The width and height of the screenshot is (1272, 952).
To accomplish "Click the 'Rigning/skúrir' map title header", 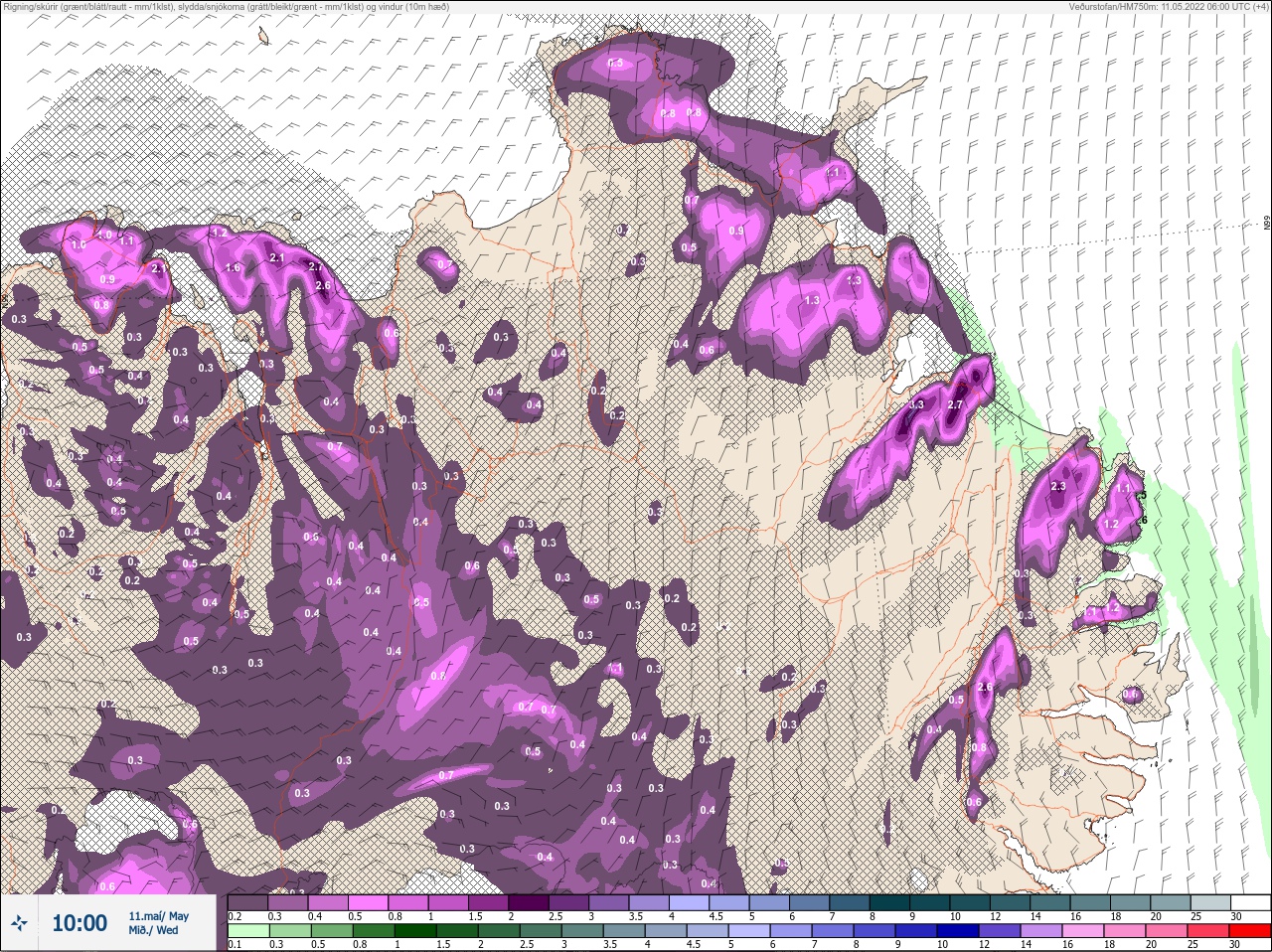I will pos(226,7).
